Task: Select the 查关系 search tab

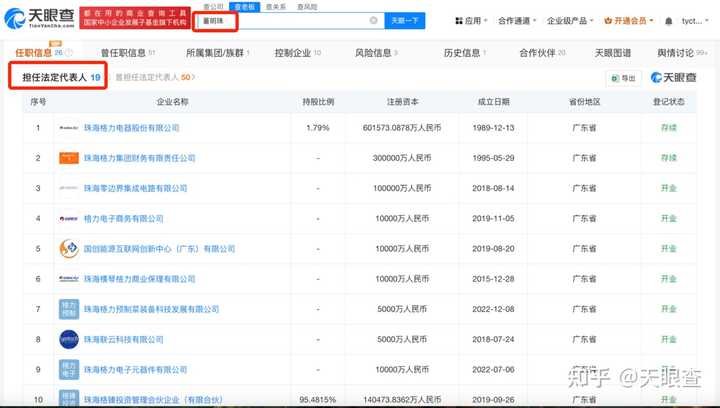Action: click(x=276, y=7)
